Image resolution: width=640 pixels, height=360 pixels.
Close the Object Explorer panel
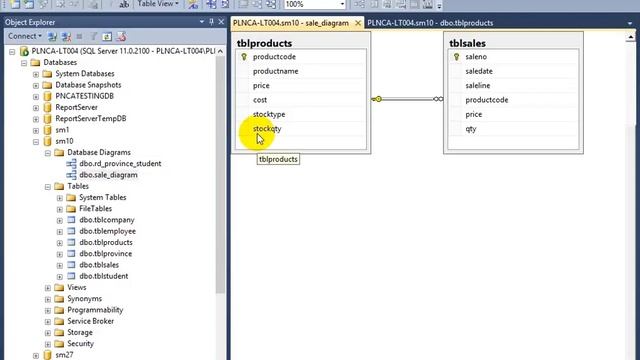[x=221, y=22]
